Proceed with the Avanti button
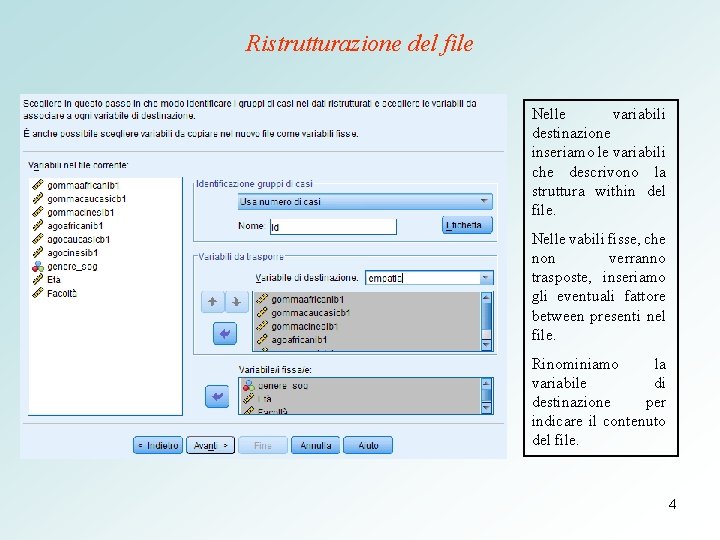Screen dimensions: 720x540 [x=210, y=445]
